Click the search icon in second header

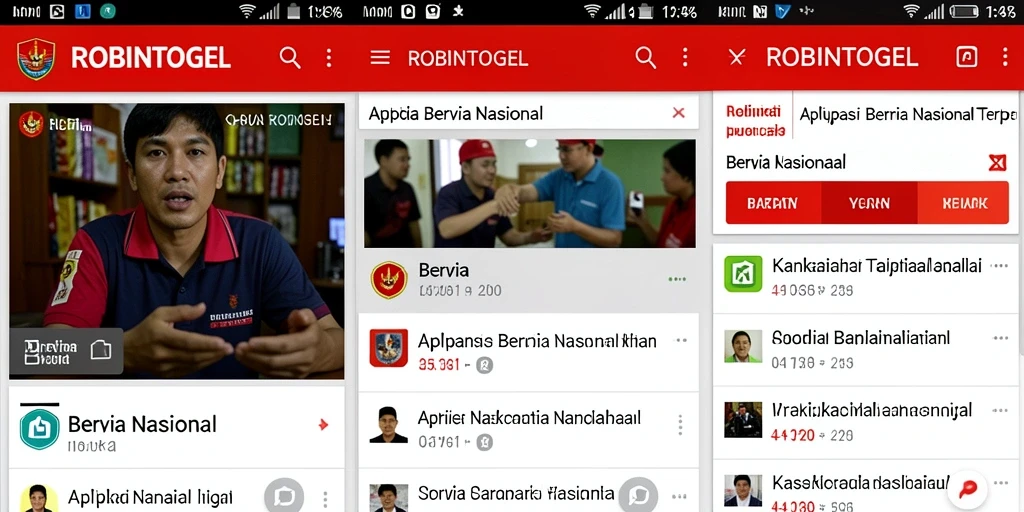pyautogui.click(x=645, y=58)
